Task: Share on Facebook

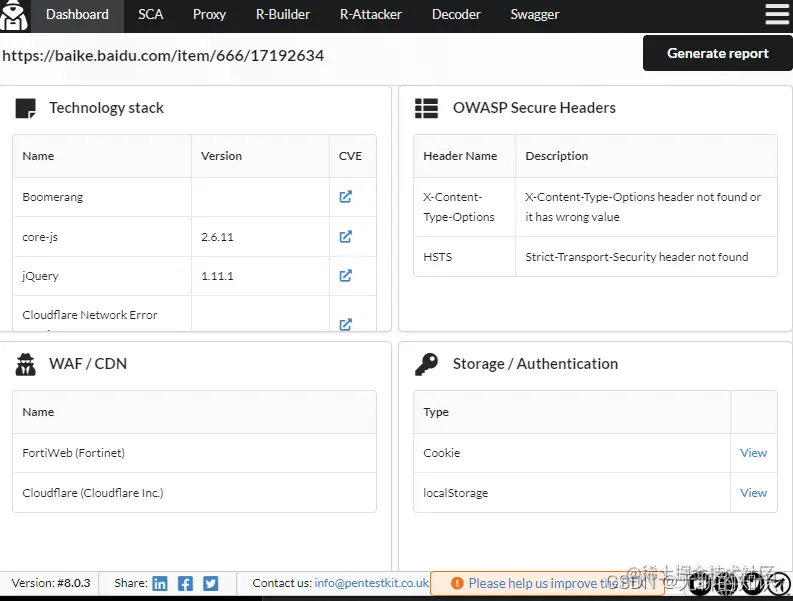Action: [x=185, y=583]
